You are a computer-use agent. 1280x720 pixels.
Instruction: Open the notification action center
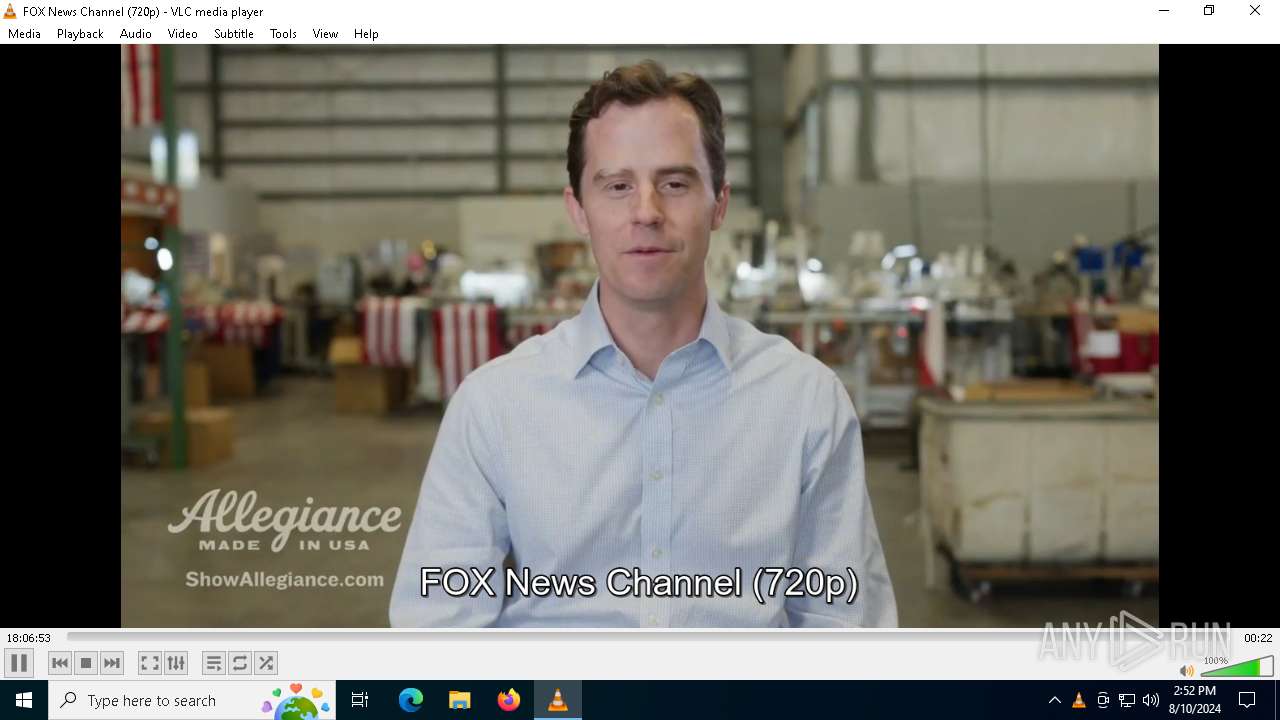(1247, 700)
